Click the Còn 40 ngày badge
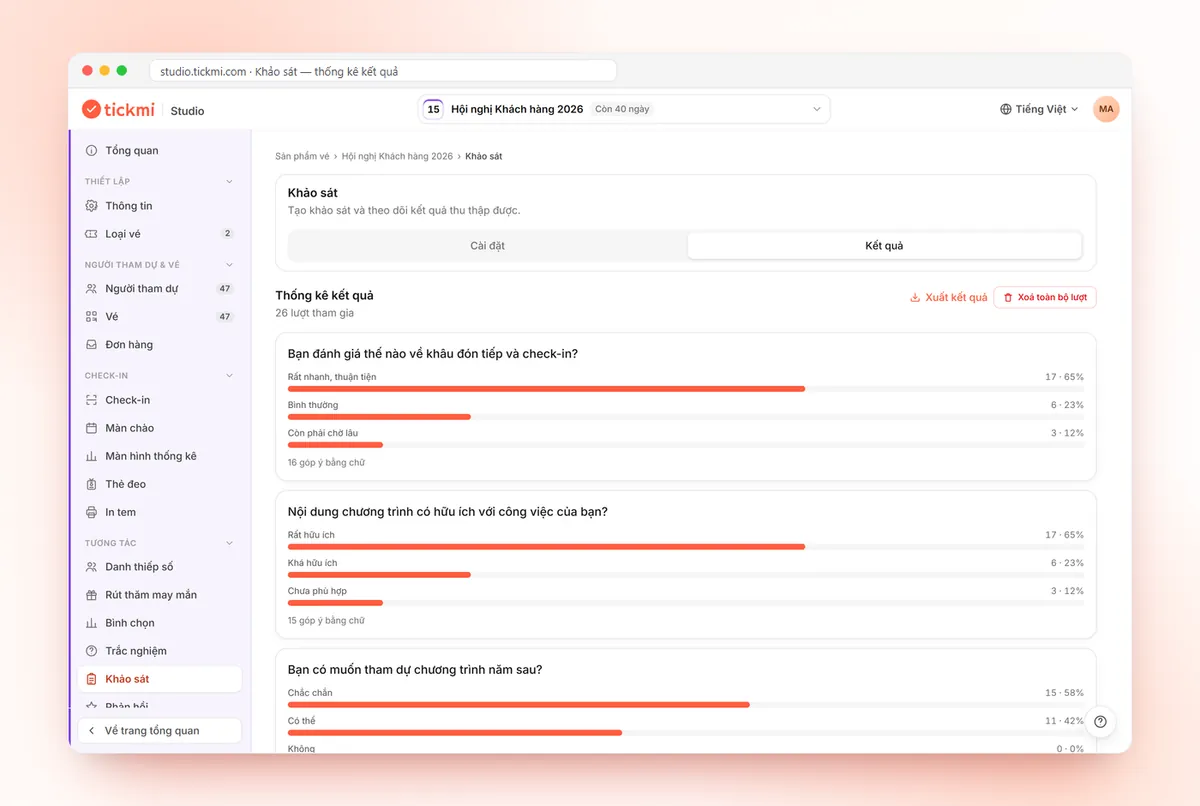This screenshot has width=1200, height=806. tap(622, 109)
